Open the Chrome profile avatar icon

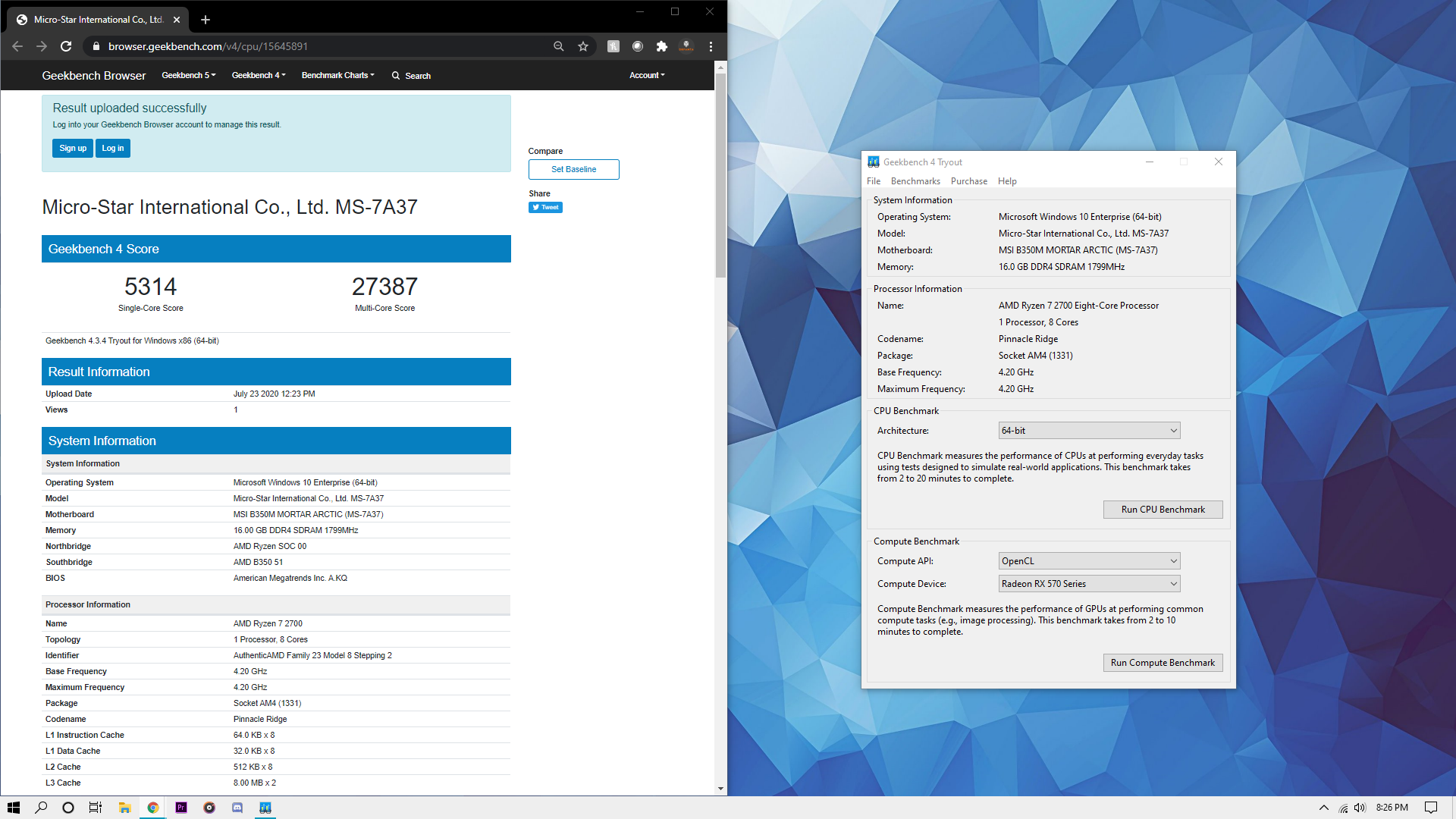[686, 46]
